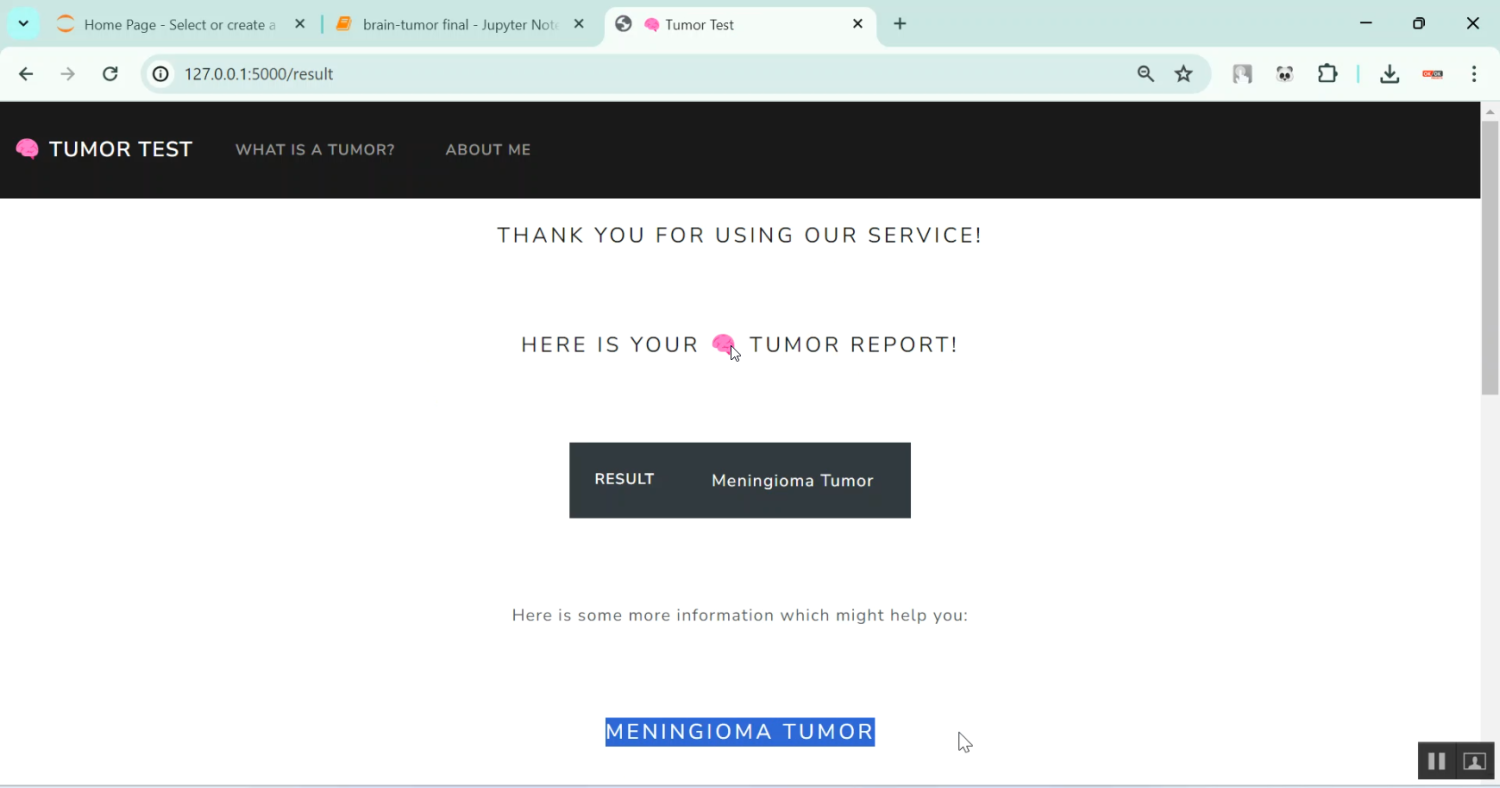Viewport: 1500px width, 788px height.
Task: Show the browser downloads
Action: click(x=1390, y=74)
